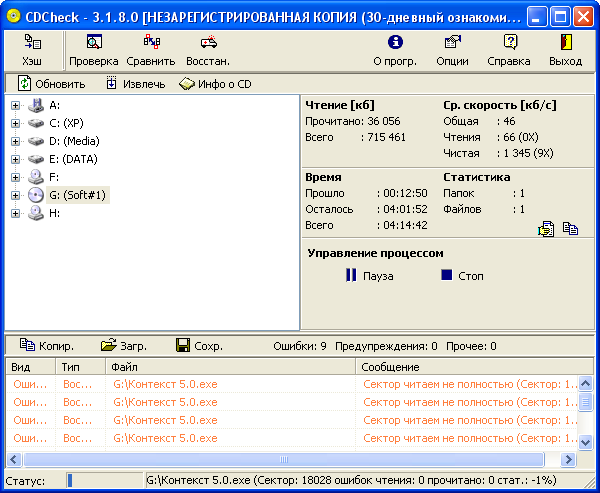Open the Хэш (hash) tool

tap(32, 51)
